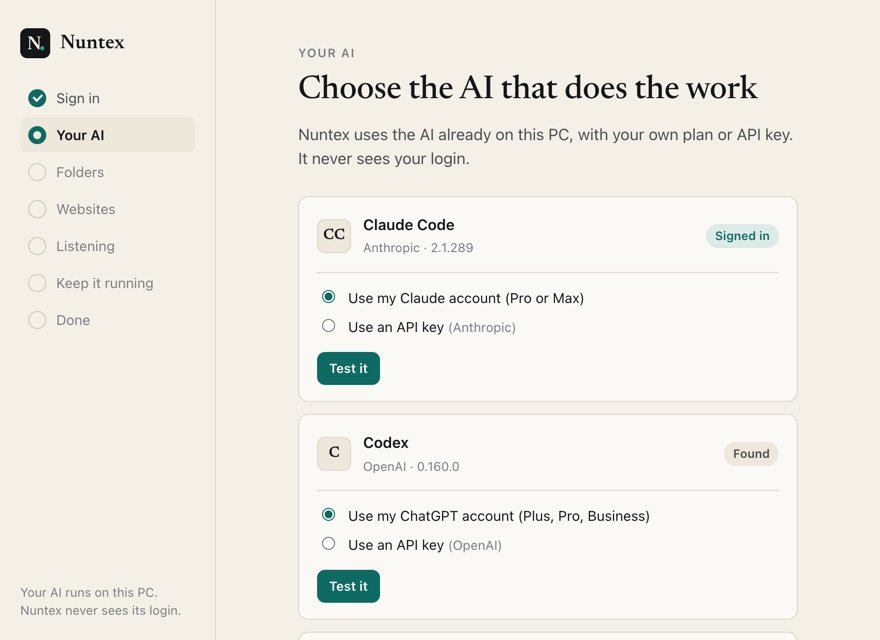Click the YOUR AI section label
This screenshot has height=640, width=880.
327,53
